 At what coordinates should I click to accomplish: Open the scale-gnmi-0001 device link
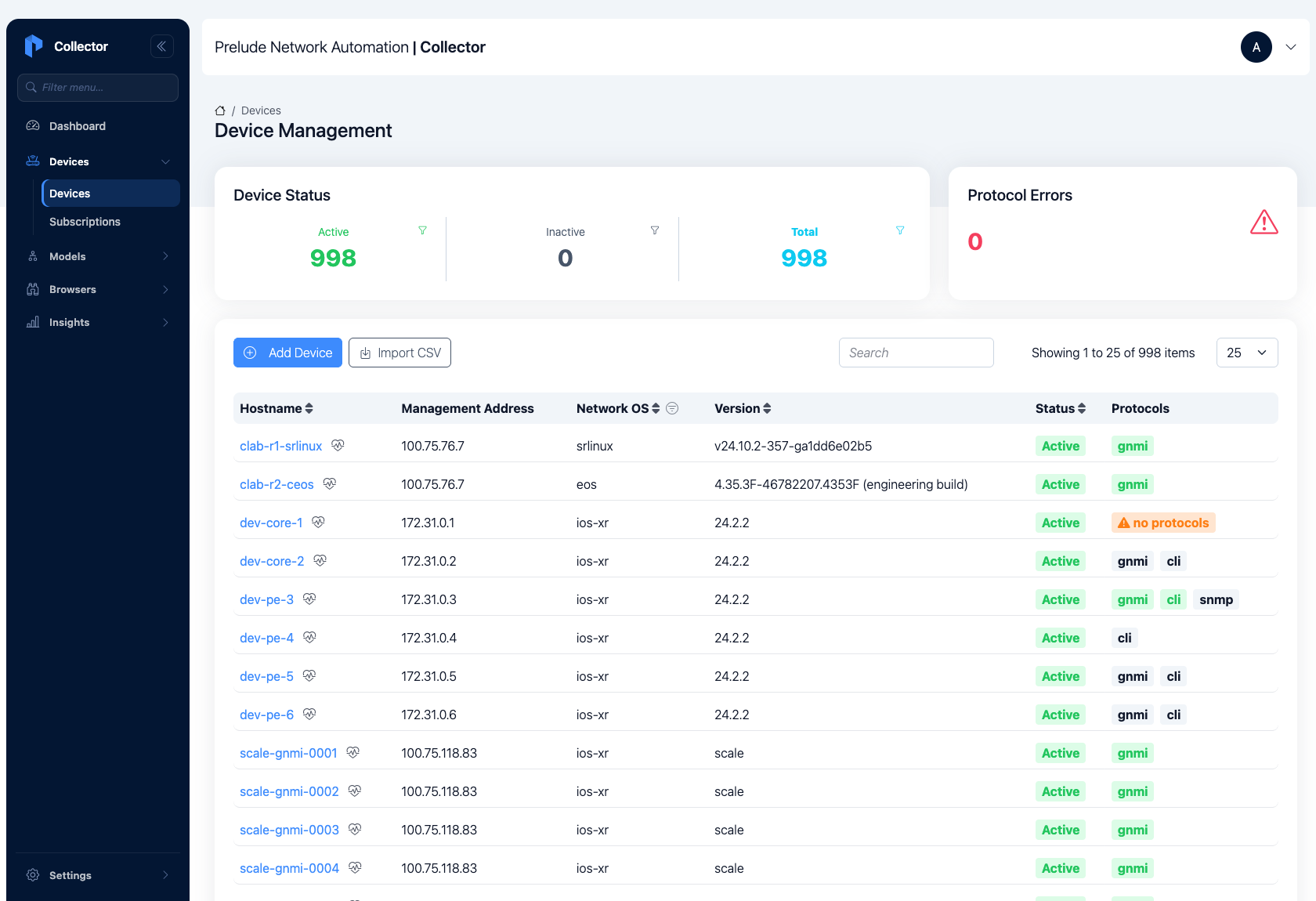pos(288,753)
